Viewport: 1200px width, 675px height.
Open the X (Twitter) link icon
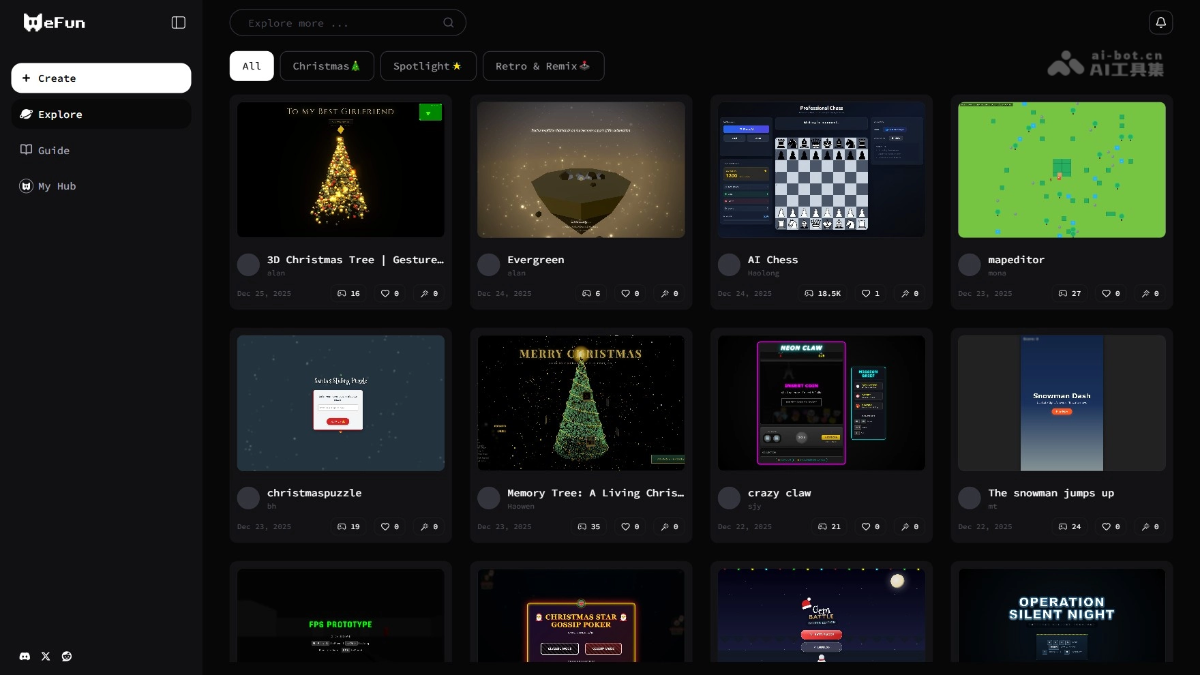point(46,656)
